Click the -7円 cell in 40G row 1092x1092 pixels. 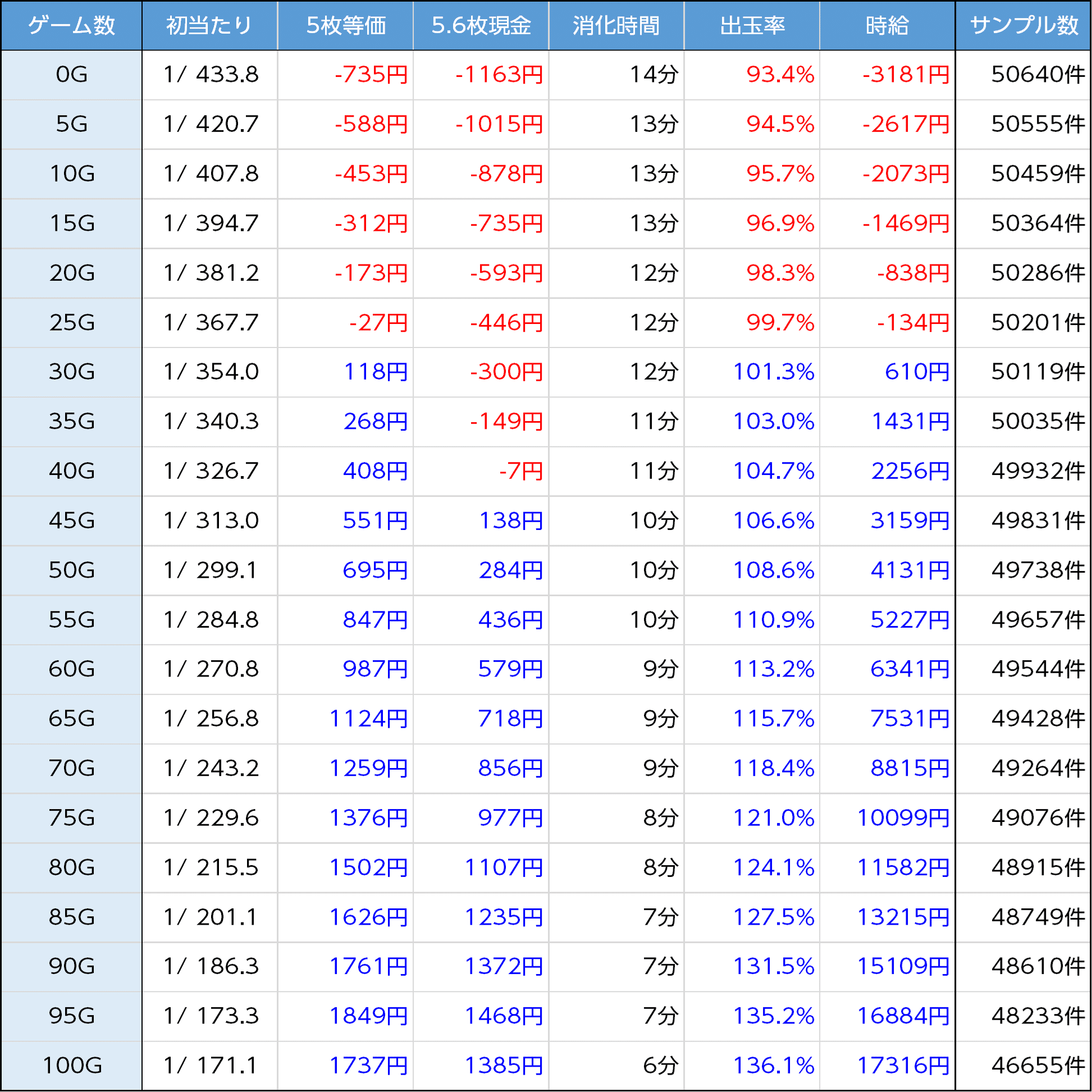pyautogui.click(x=520, y=471)
